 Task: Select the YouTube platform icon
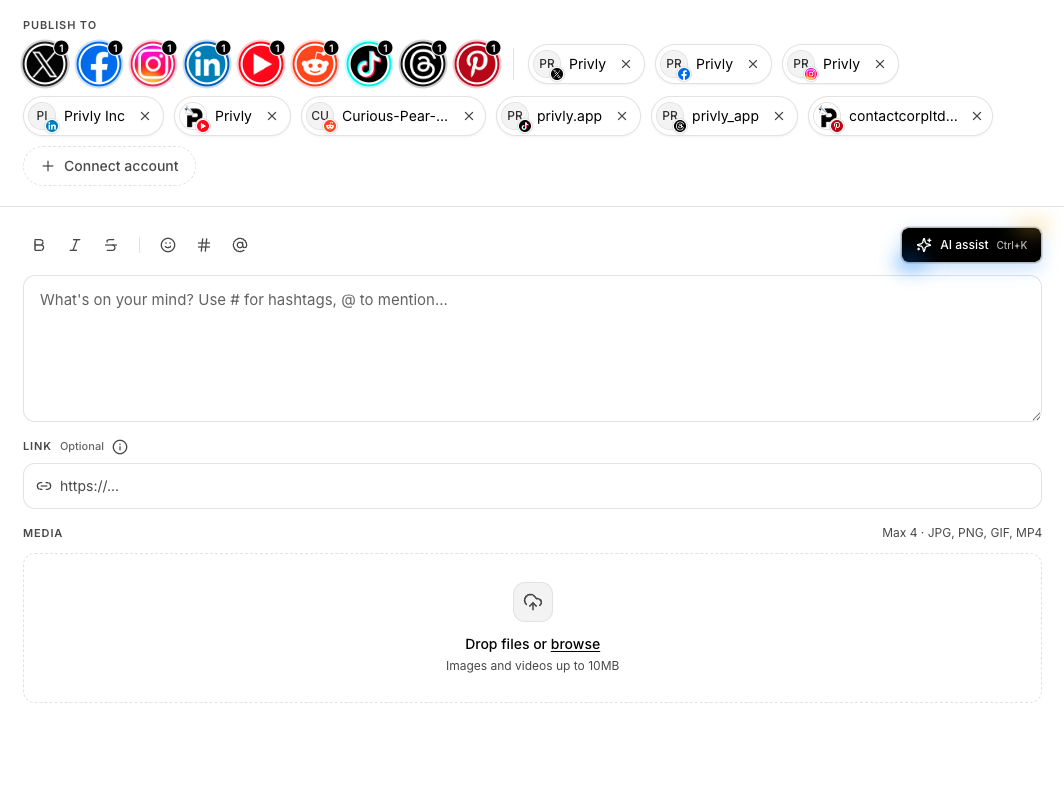(261, 63)
